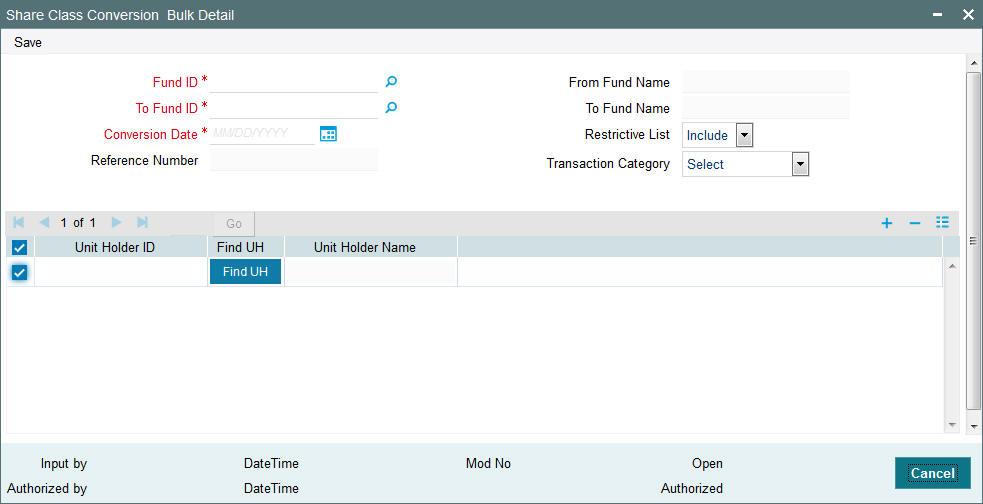
Task: Click the From Fund Name field
Action: tap(765, 82)
